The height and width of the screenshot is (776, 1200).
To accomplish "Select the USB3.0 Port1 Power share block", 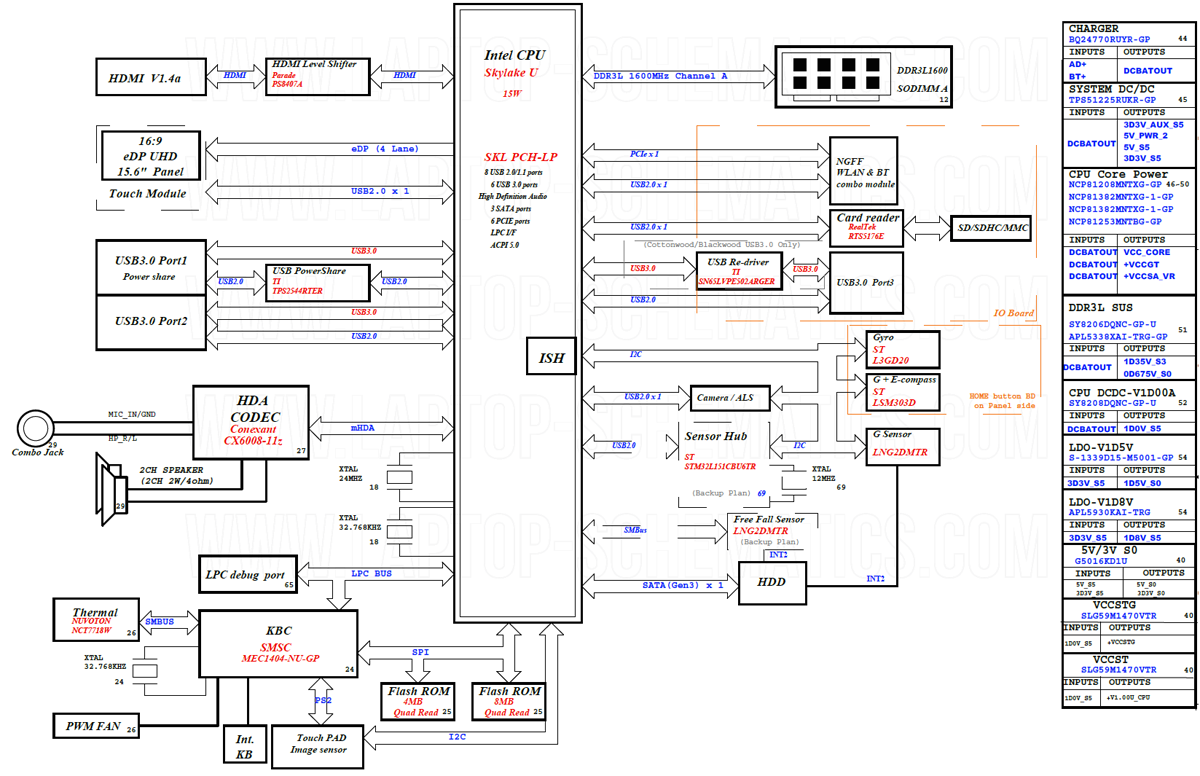I will (x=150, y=267).
